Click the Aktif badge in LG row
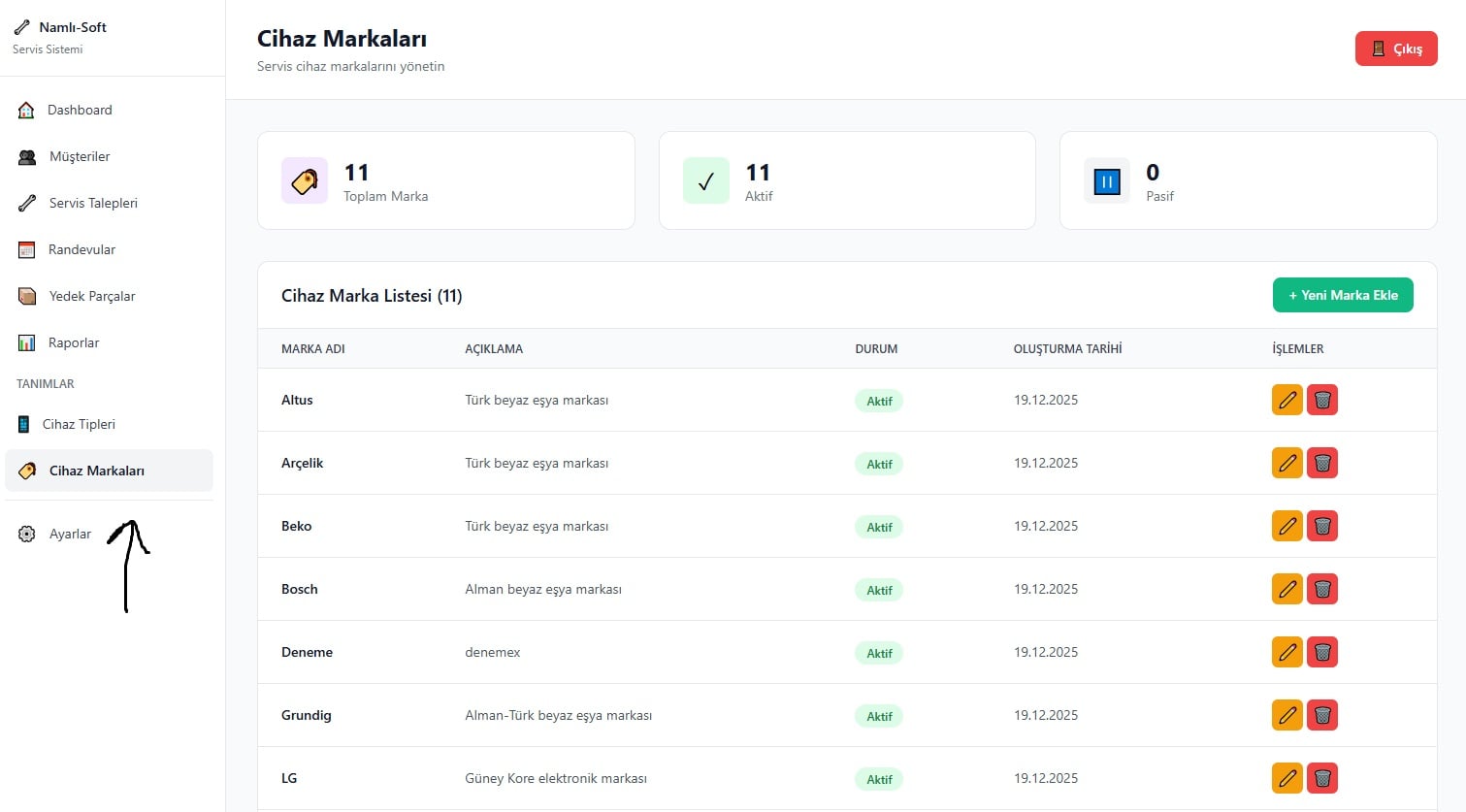Screen dimensions: 1466x812 (x=879, y=779)
